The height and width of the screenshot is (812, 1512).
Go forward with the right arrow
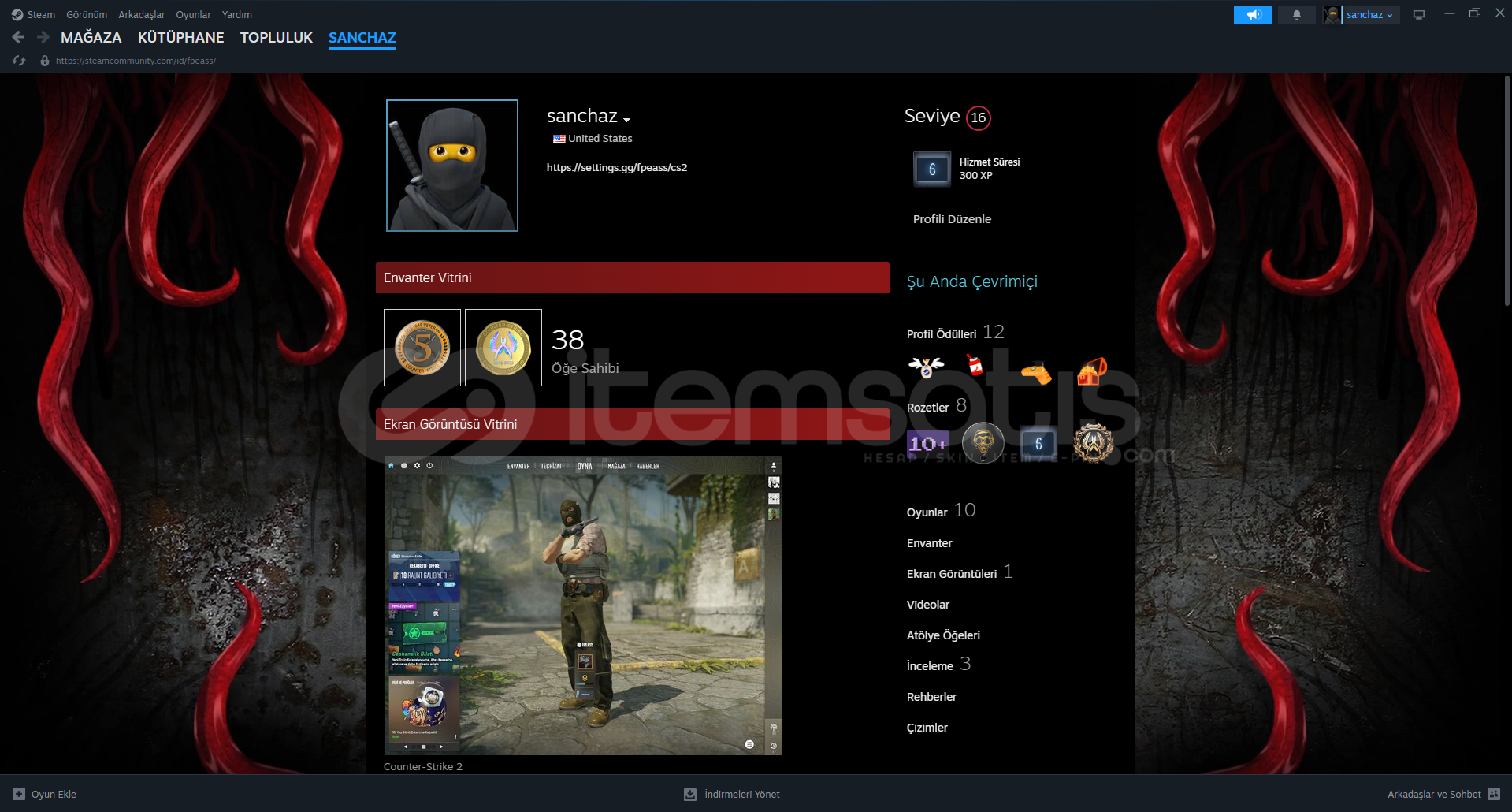[x=43, y=37]
